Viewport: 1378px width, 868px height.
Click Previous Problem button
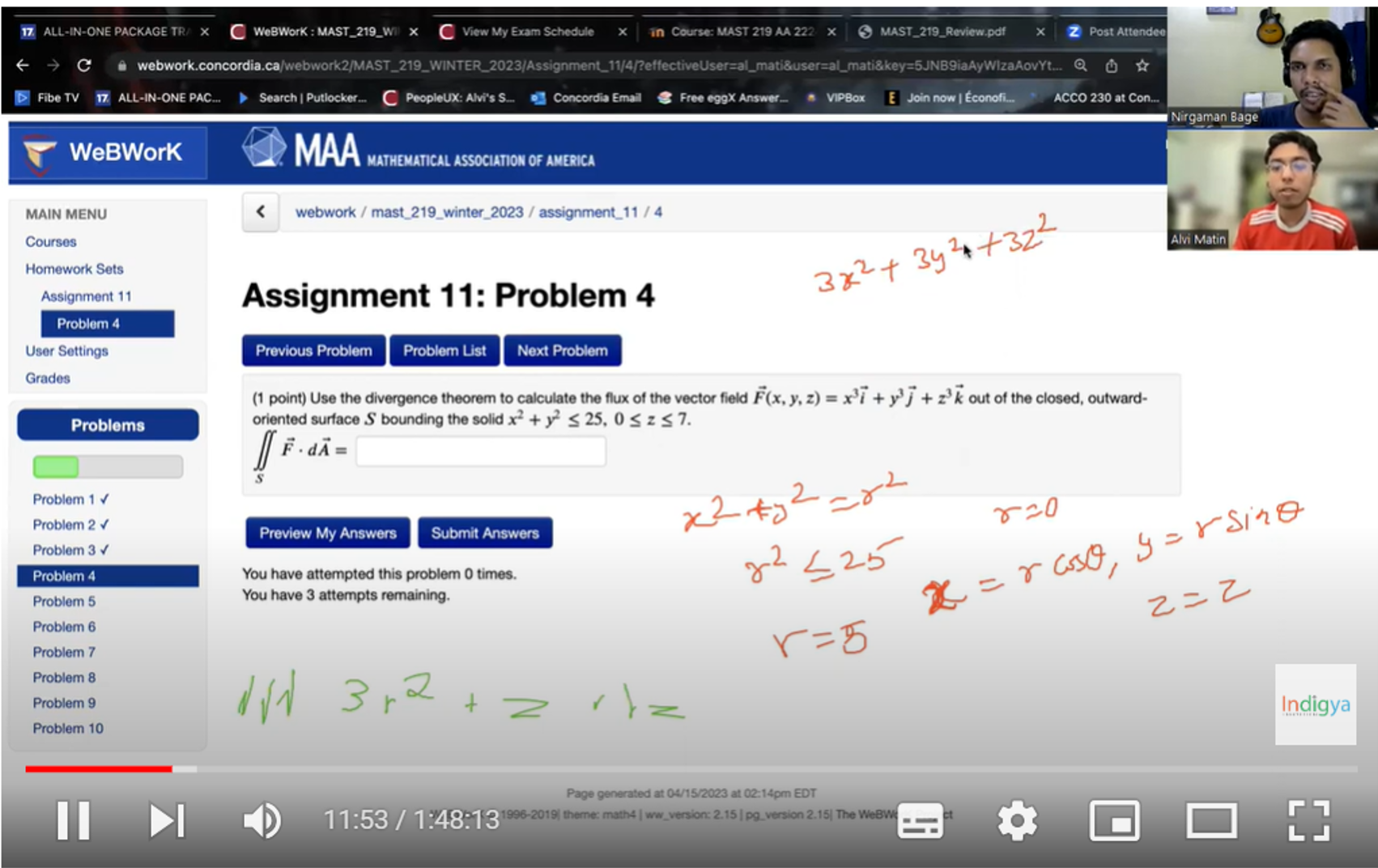[x=314, y=351]
